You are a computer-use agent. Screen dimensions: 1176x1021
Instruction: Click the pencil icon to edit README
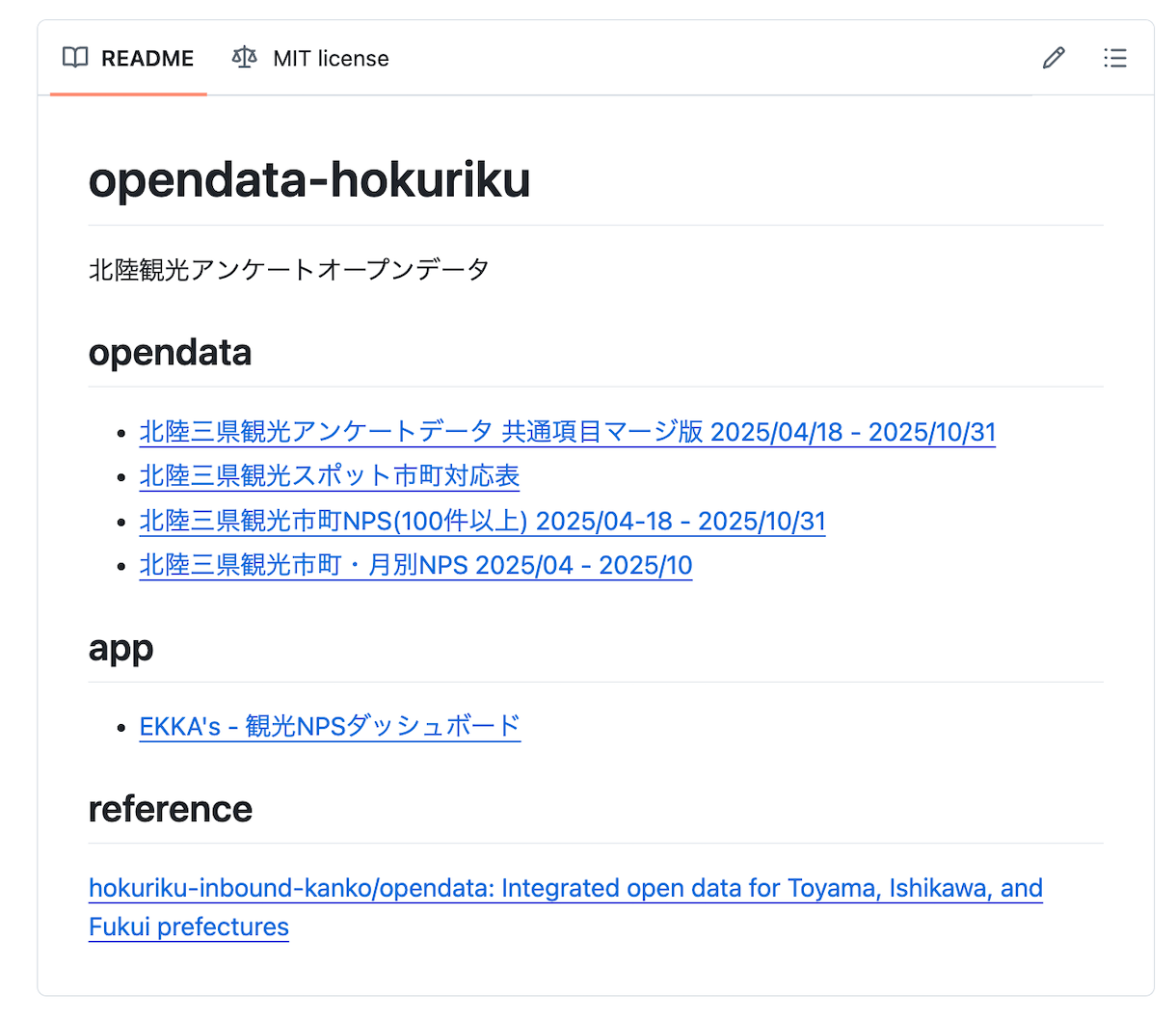click(x=1054, y=58)
